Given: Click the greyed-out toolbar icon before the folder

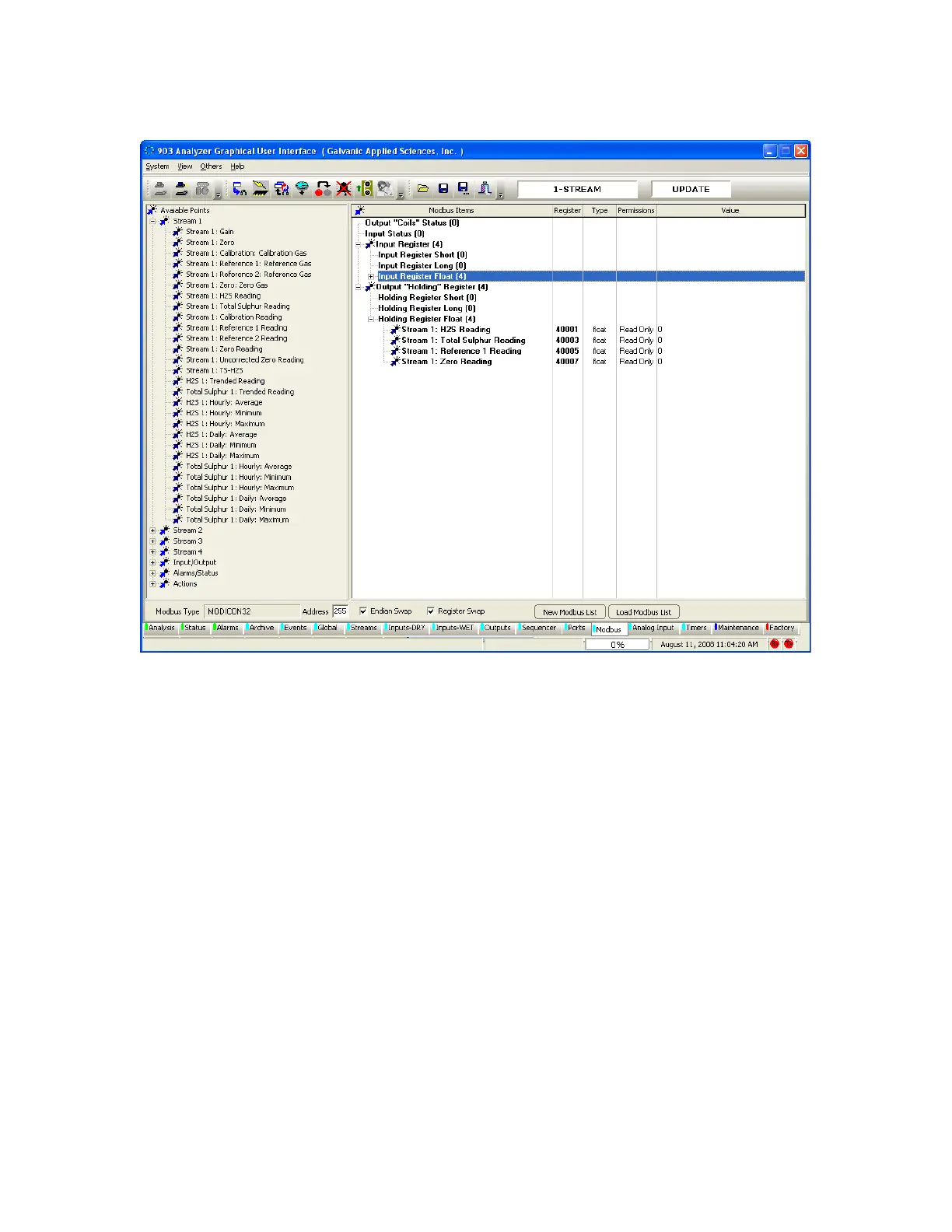Looking at the screenshot, I should tap(385, 188).
